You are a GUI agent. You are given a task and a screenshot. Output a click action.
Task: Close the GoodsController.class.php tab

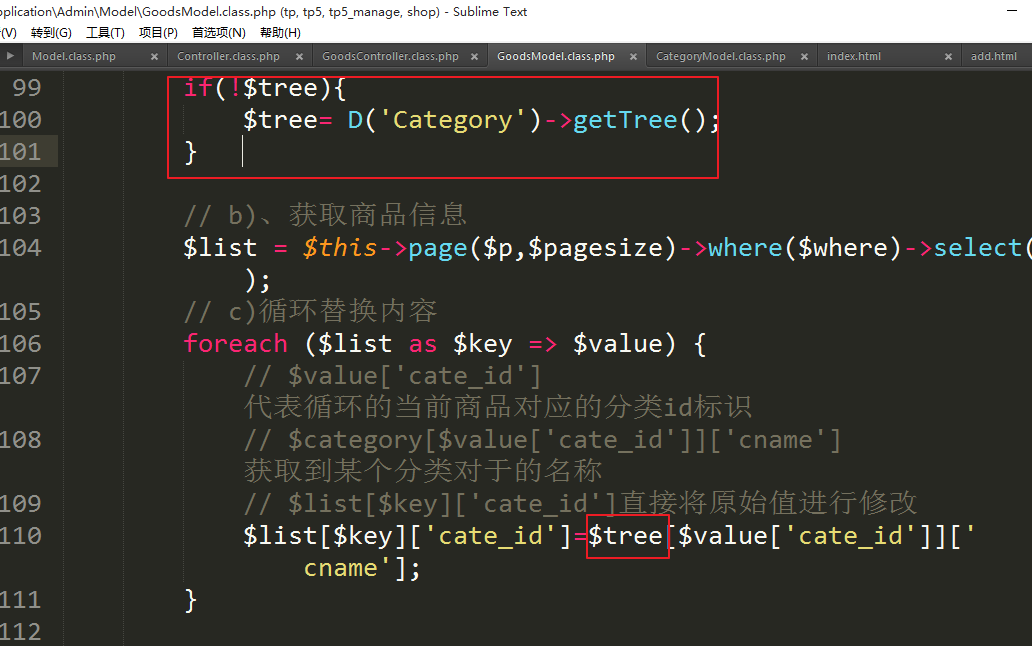click(474, 57)
